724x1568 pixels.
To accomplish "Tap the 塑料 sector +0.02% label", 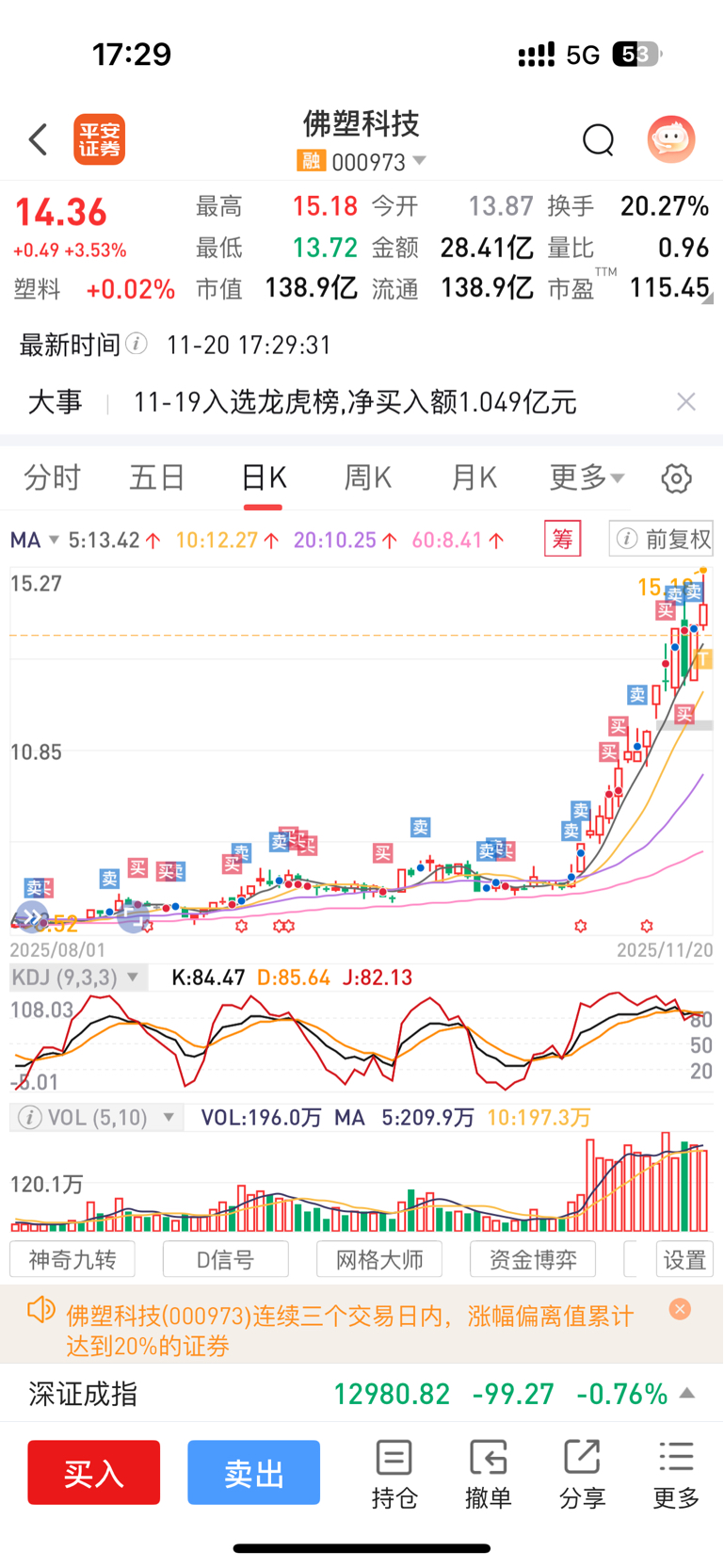I will click(x=94, y=289).
